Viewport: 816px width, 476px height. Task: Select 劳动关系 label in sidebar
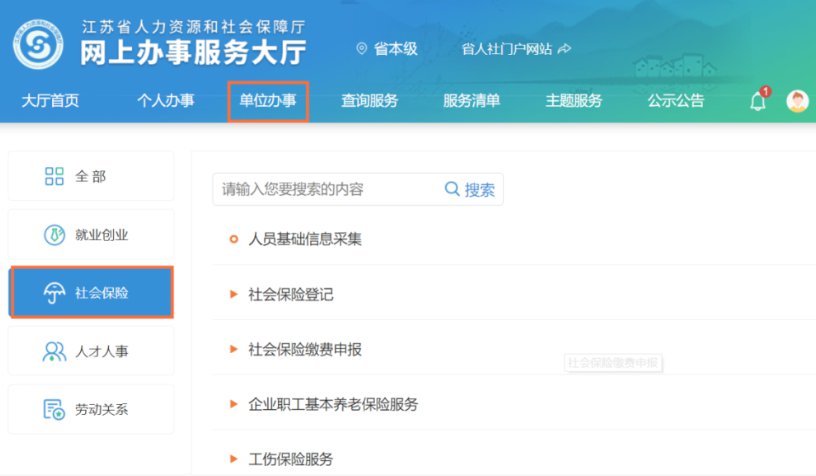101,409
